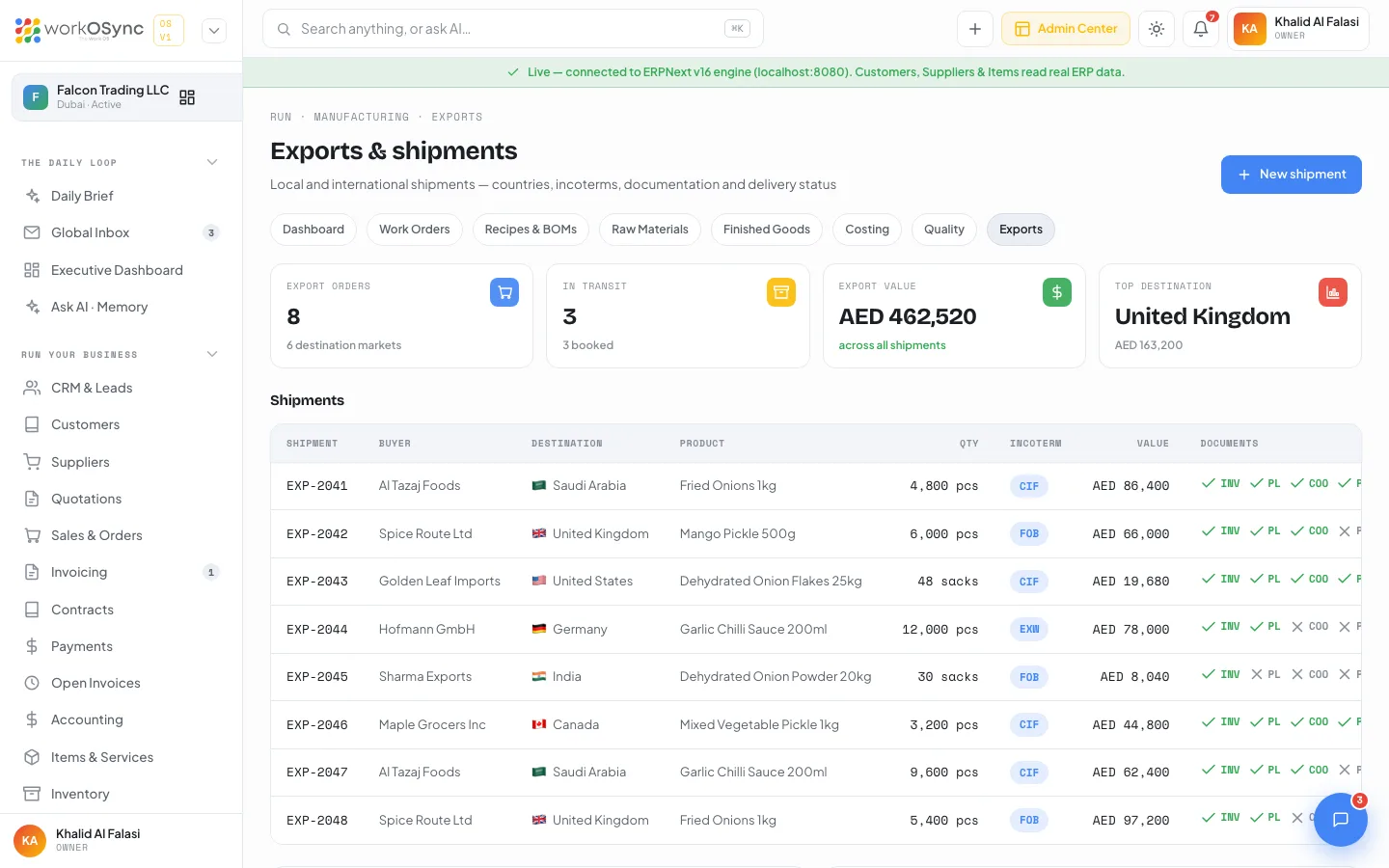The image size is (1389, 868).
Task: Collapse Run Your Business section
Action: [x=212, y=354]
